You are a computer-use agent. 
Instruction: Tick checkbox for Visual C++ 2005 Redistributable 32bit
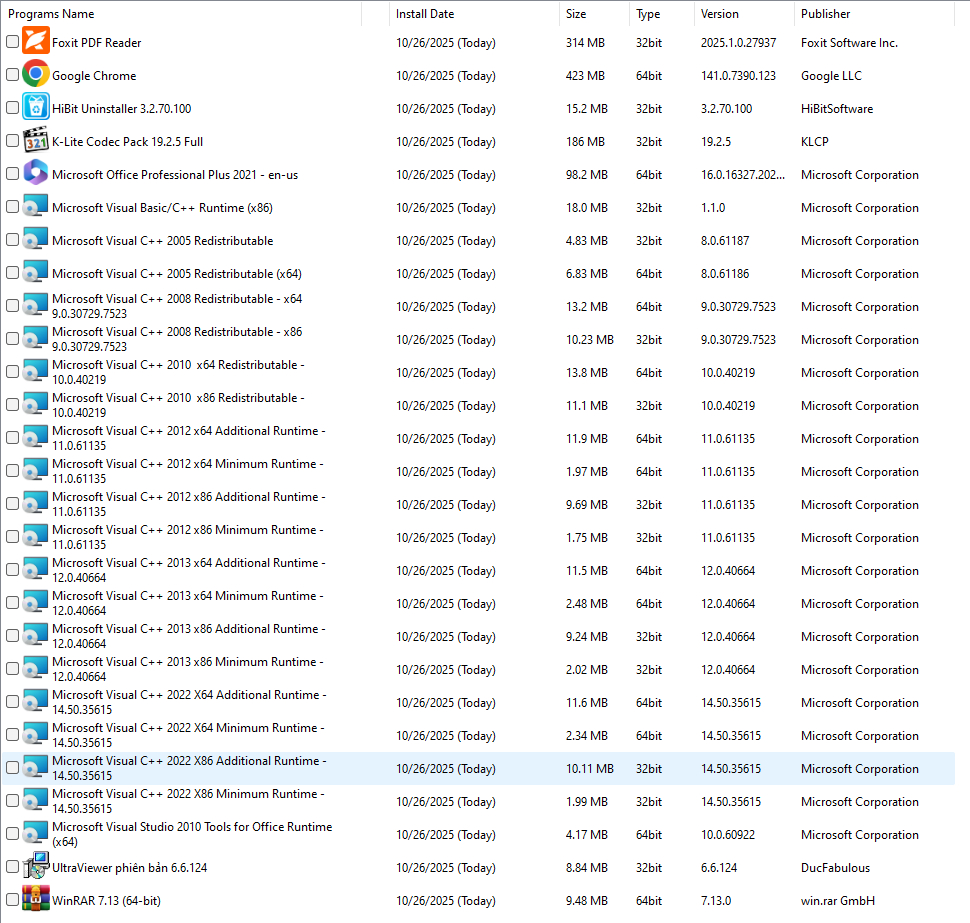pyautogui.click(x=12, y=239)
